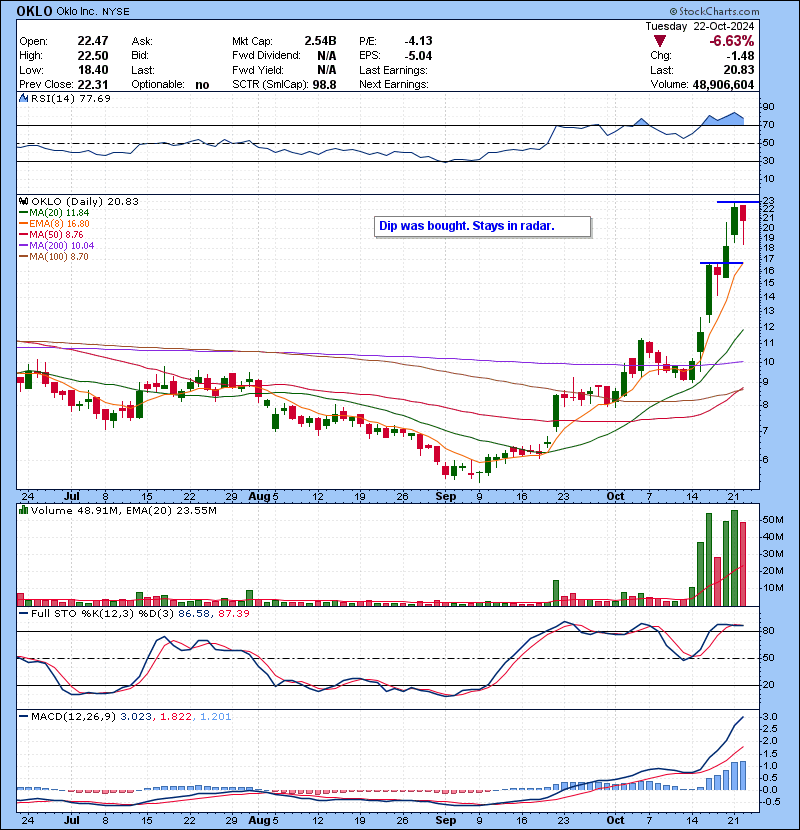Click the EPS value -5.04
800x830 pixels.
pos(418,56)
